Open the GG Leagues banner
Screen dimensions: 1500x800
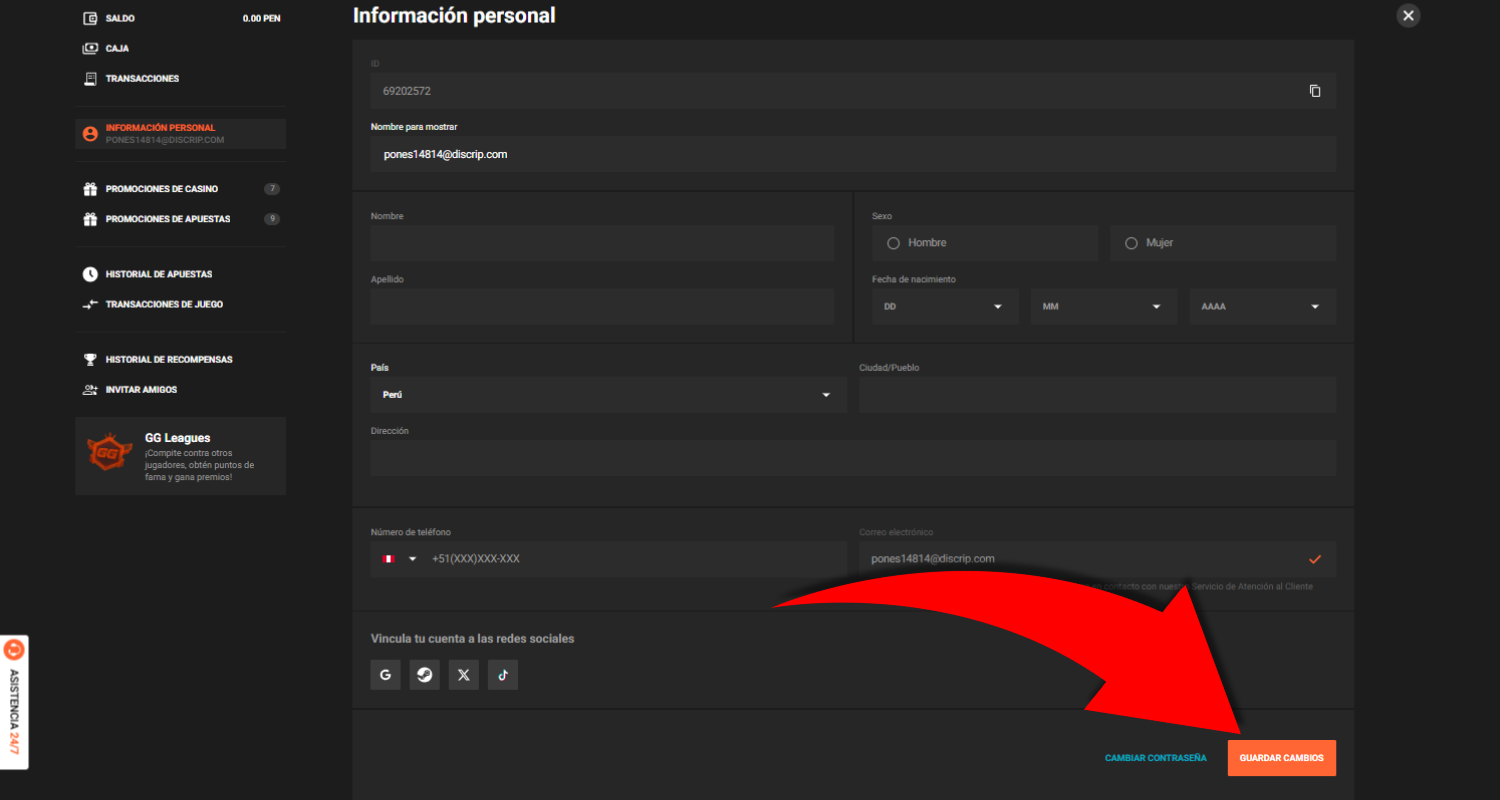180,456
